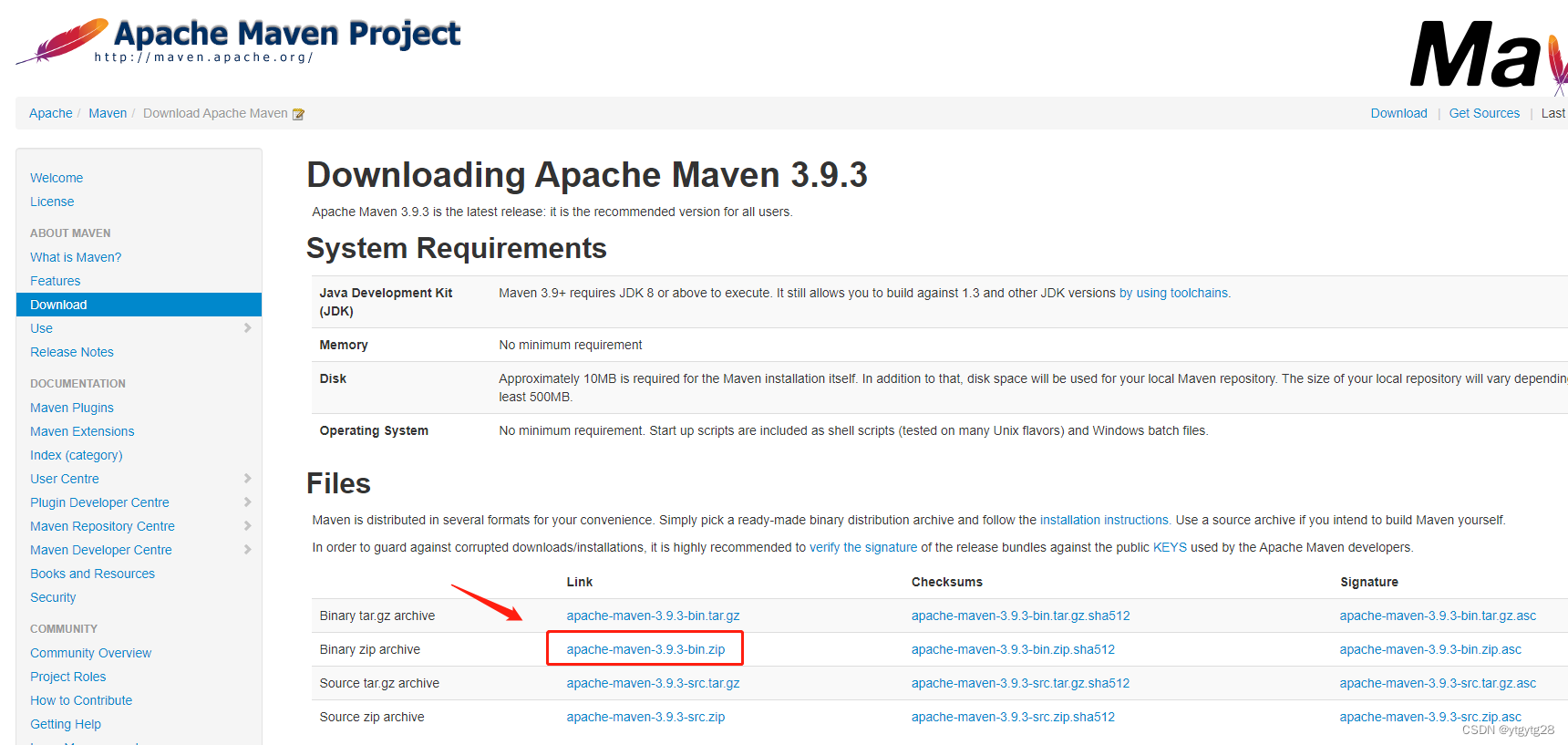Click the 'Source tar.gz archive' row label
The height and width of the screenshot is (745, 1568).
click(x=379, y=683)
